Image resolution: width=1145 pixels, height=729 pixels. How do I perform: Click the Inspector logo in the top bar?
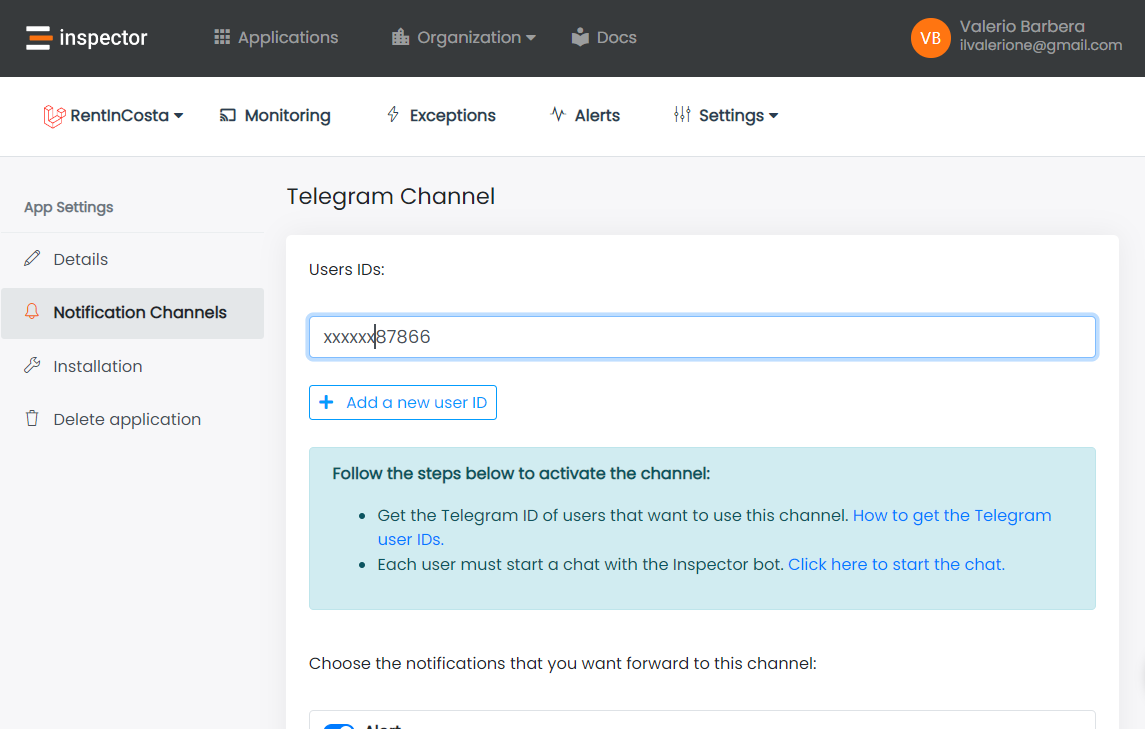point(85,37)
